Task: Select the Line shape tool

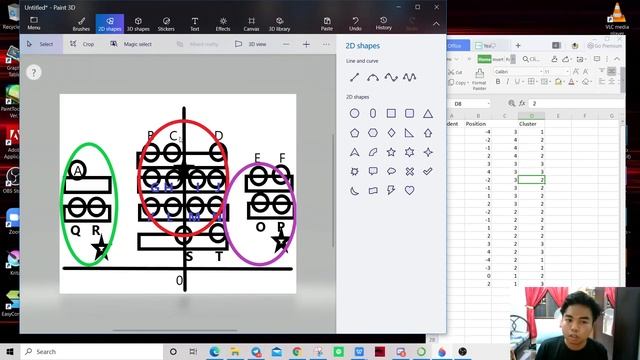Action: coord(354,77)
